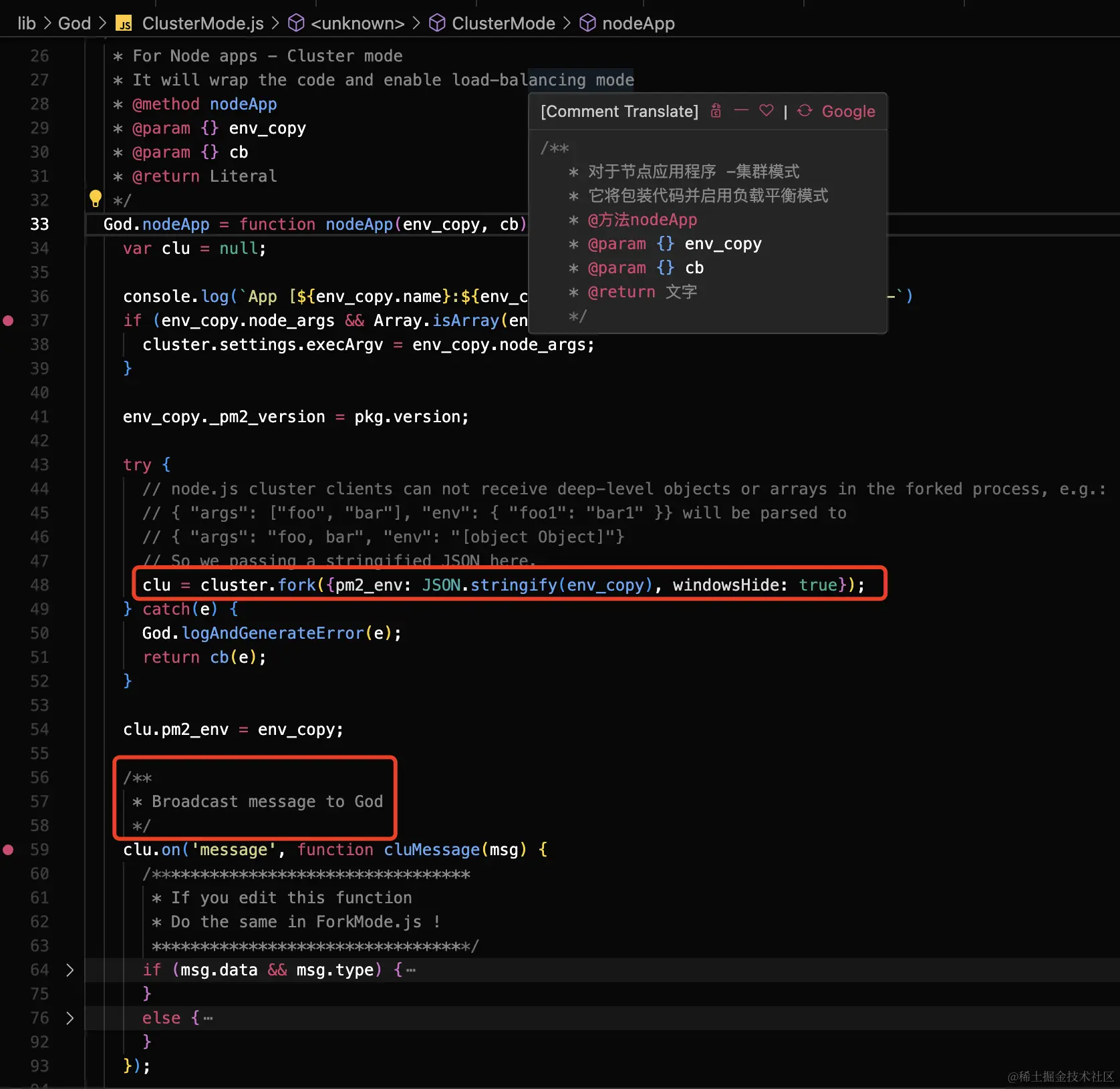Click the [Comment Translate] title text

619,112
